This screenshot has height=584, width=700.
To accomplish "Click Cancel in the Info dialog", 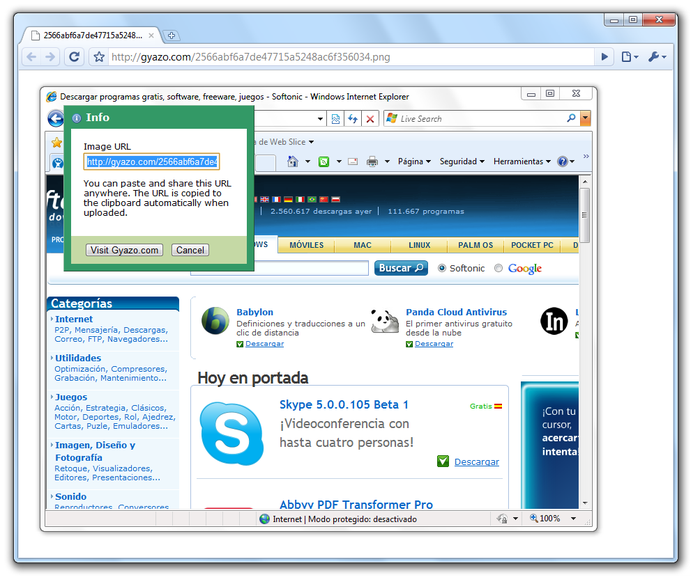I will pos(190,250).
